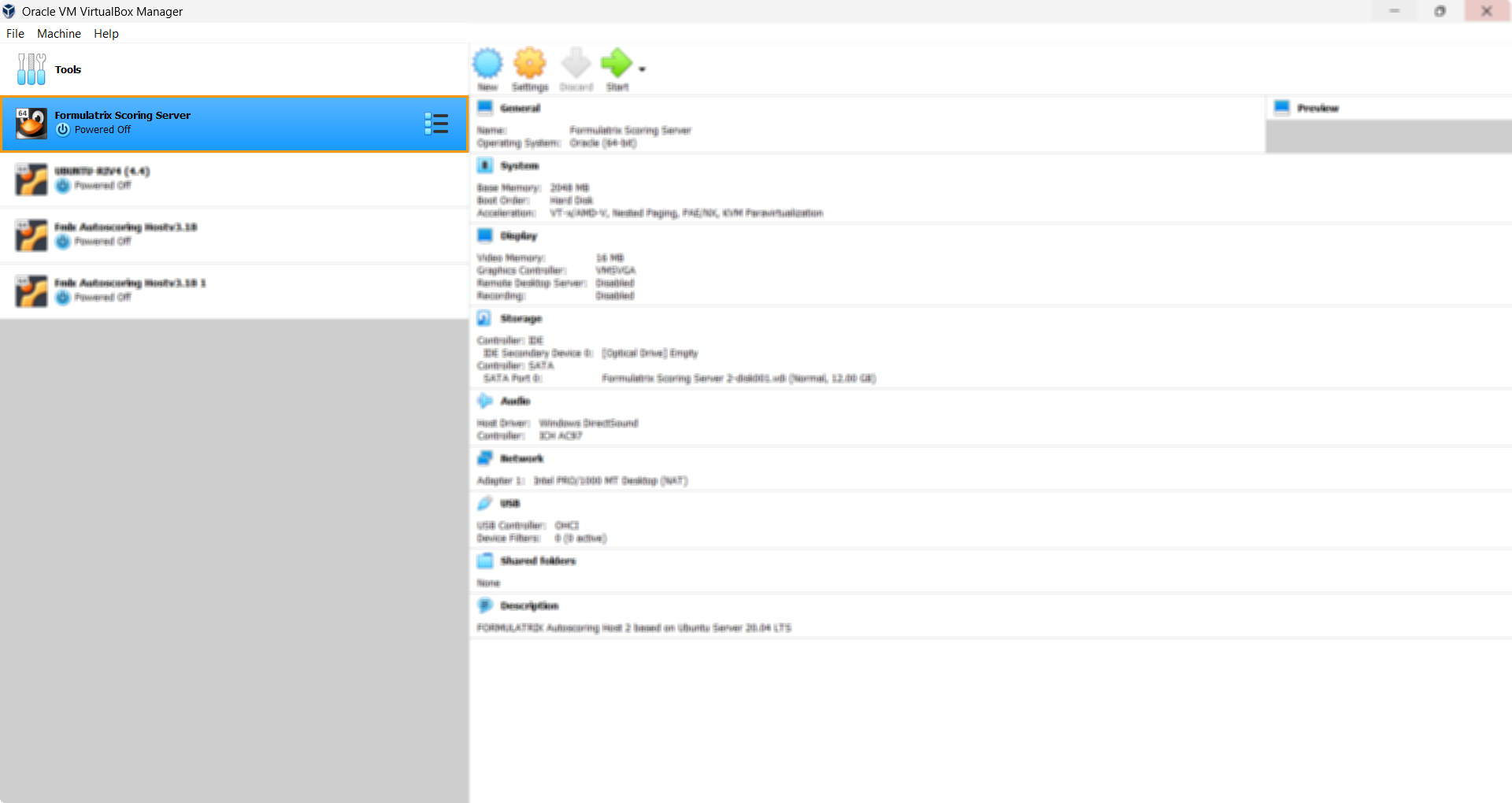This screenshot has width=1512, height=803.
Task: Click the Graphics Controller VMSVGA value
Action: [x=616, y=271]
